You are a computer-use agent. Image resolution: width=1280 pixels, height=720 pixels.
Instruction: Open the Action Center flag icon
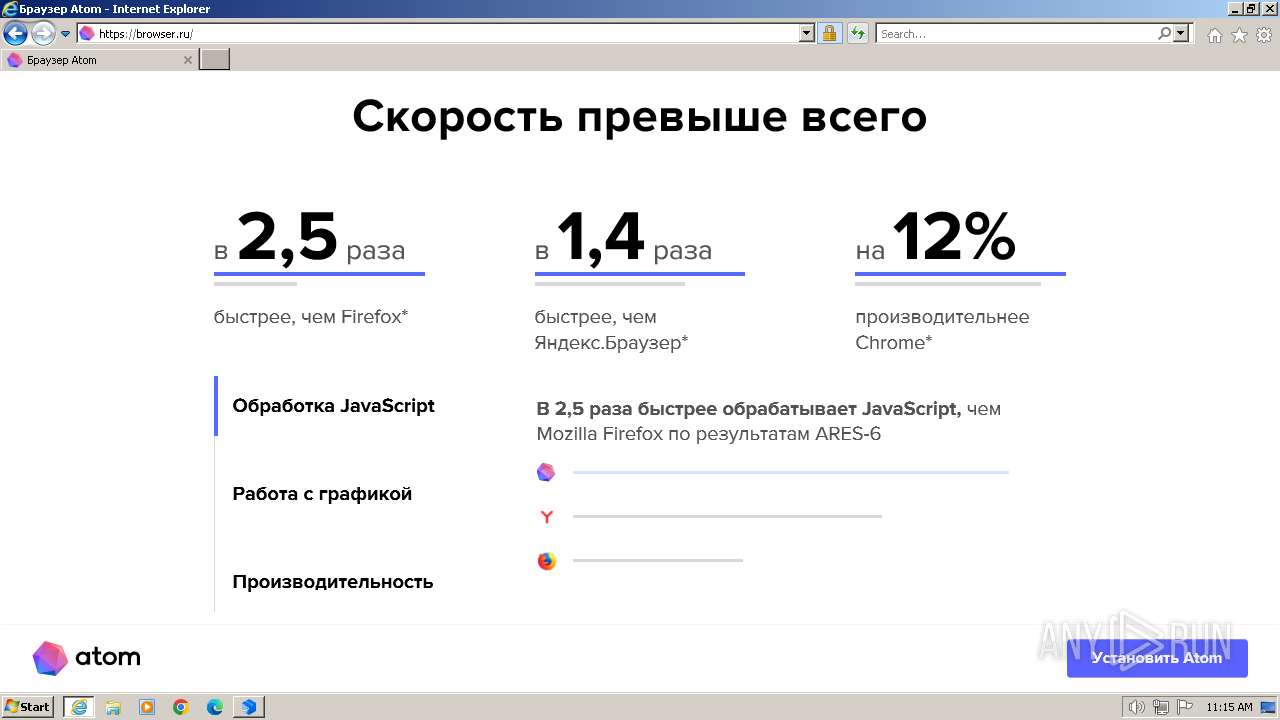point(1185,707)
